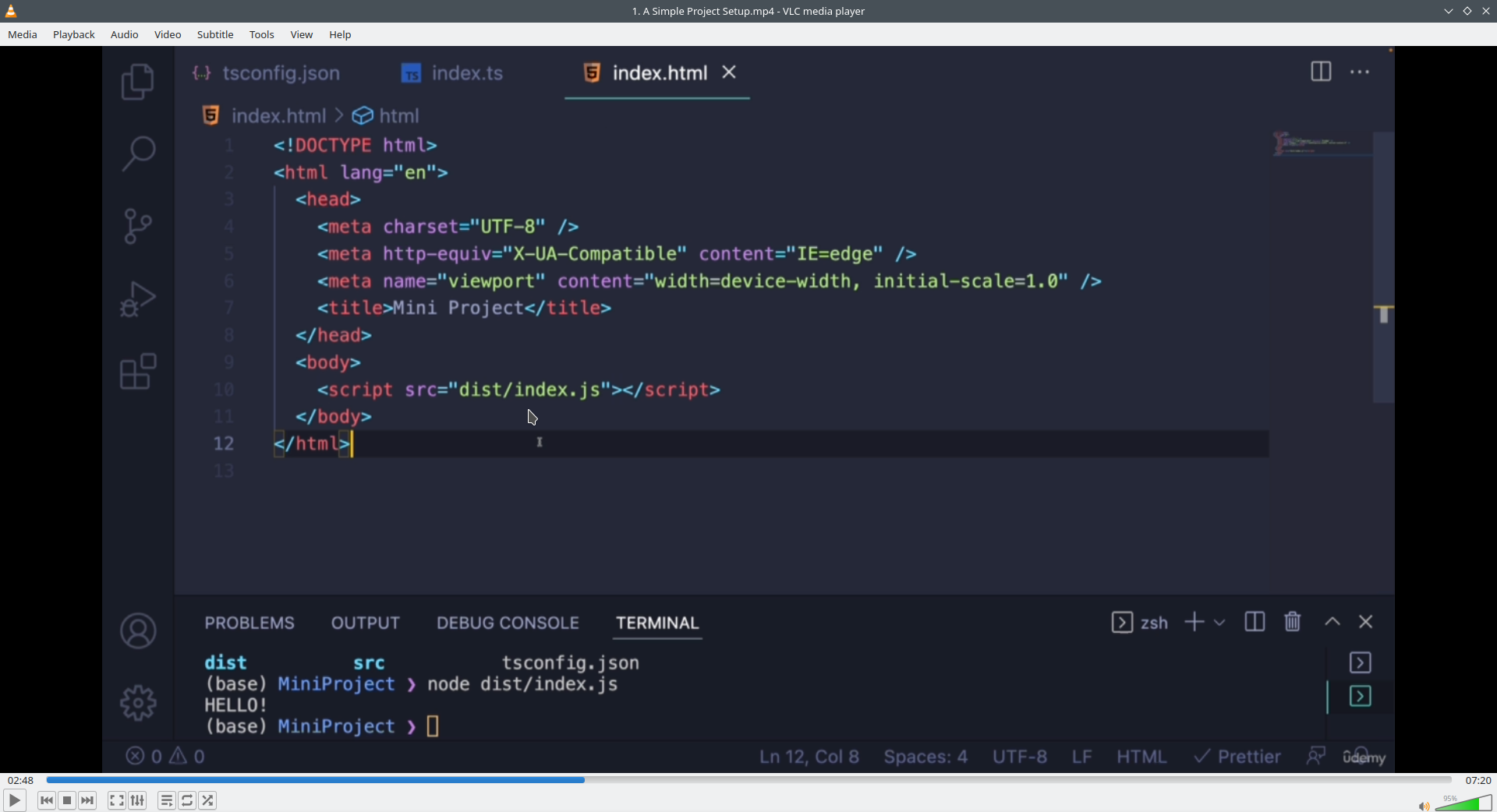Screen dimensions: 1497x812
Task: Seek in the playback progress bar
Action: (748, 780)
